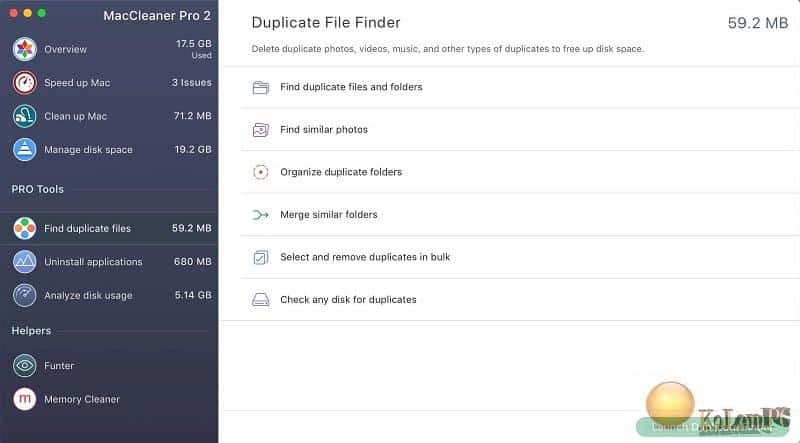The width and height of the screenshot is (800, 443).
Task: Click the '19.2 GB' disk space value
Action: [193, 150]
